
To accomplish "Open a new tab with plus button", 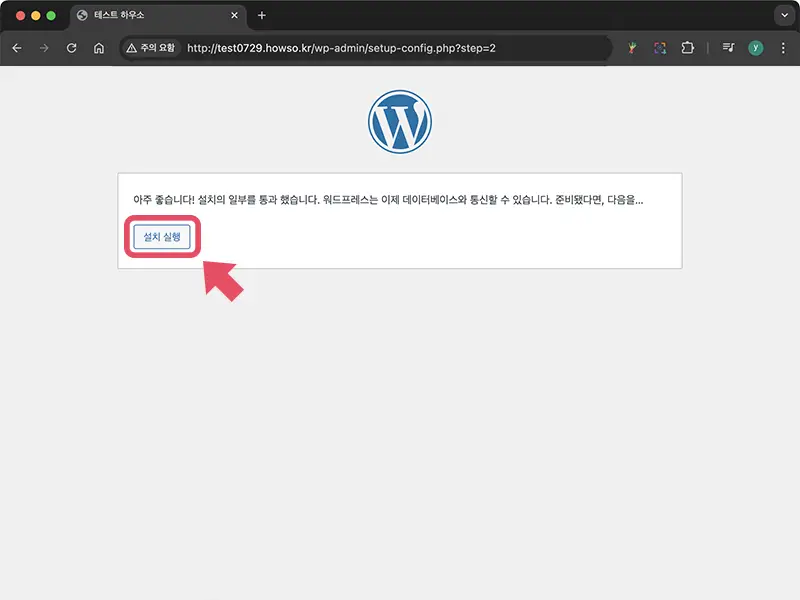I will (262, 15).
